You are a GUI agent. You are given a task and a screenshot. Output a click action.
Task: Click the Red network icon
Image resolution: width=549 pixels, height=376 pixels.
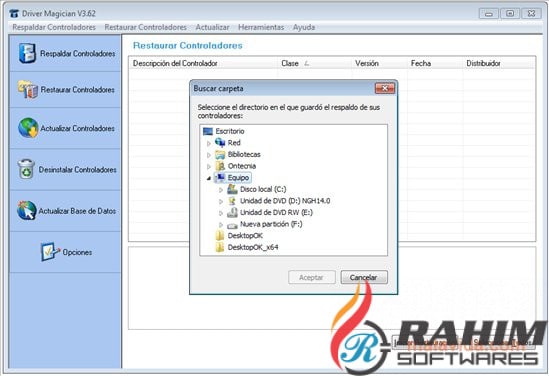tap(220, 142)
